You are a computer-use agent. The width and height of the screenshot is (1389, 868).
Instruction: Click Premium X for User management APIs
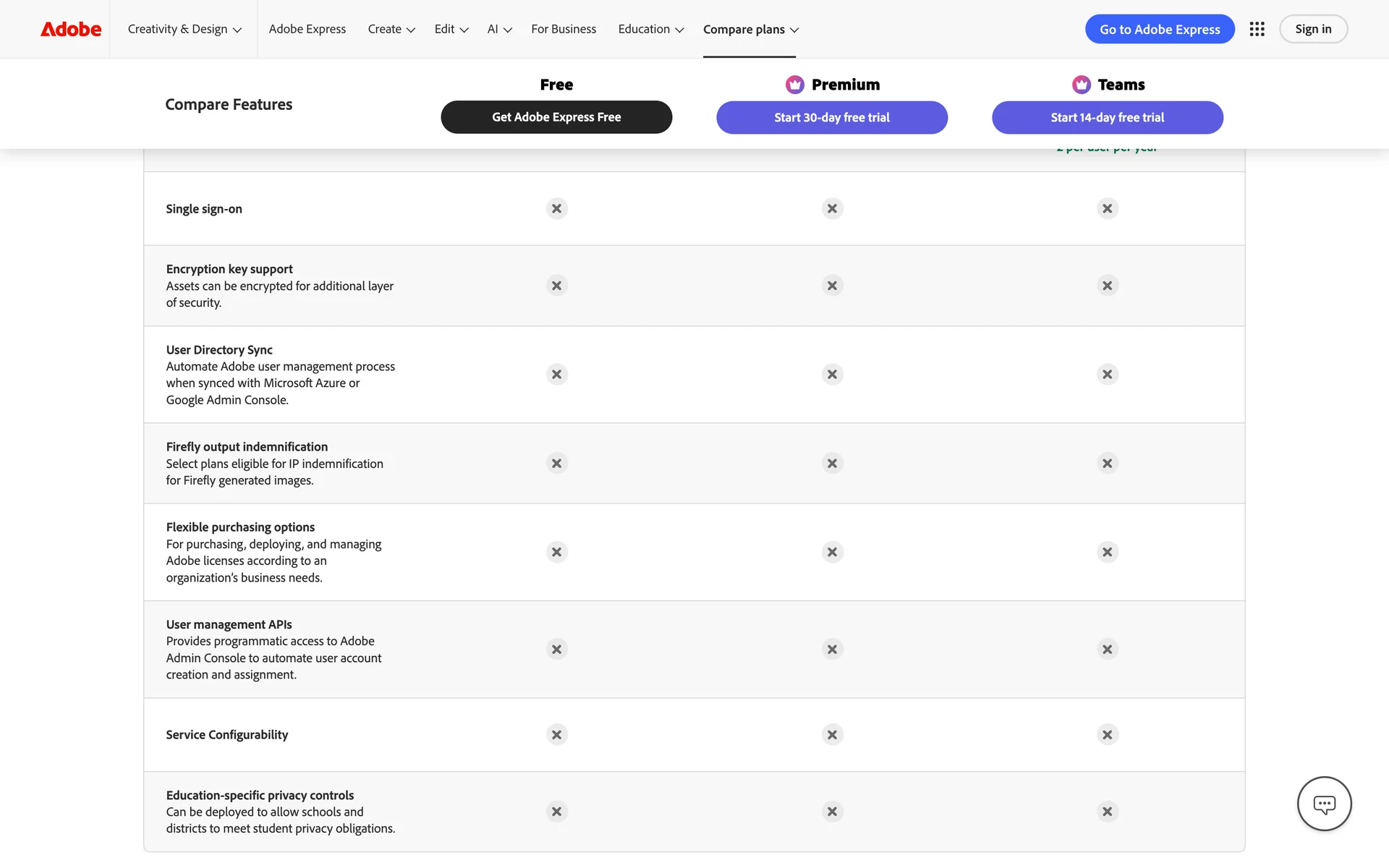832,650
